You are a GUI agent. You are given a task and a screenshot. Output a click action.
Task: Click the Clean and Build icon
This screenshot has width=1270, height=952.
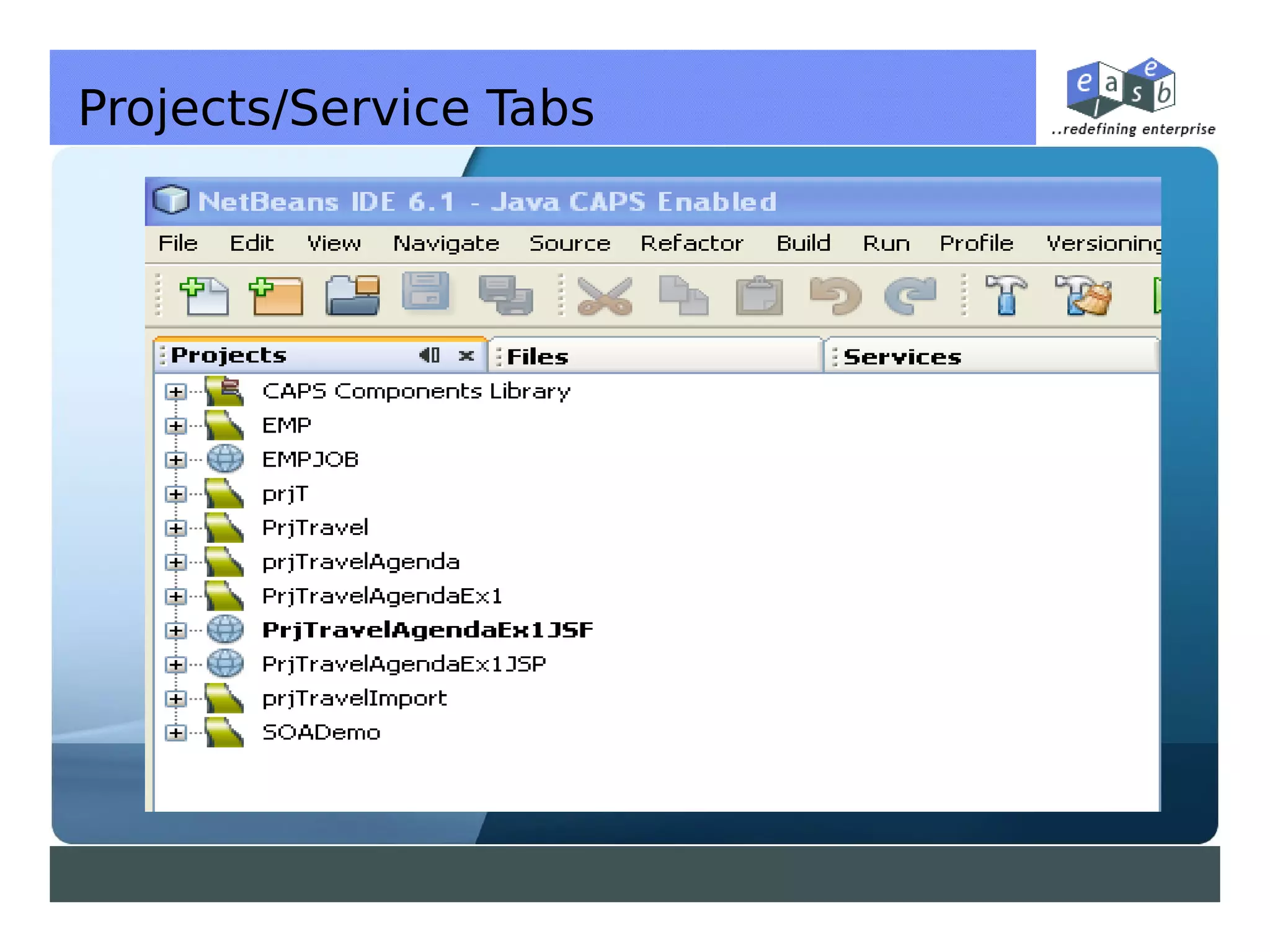(1083, 295)
